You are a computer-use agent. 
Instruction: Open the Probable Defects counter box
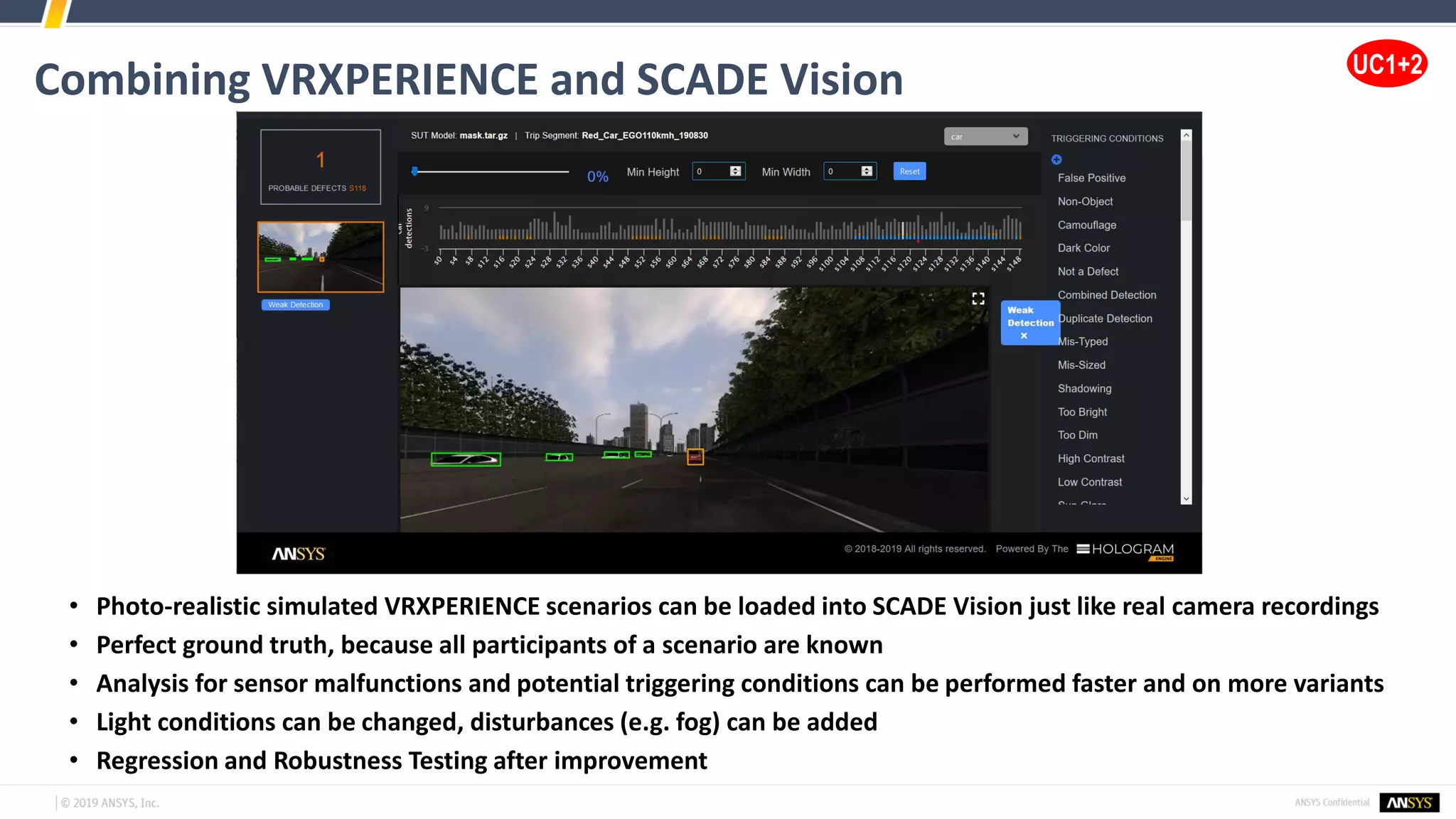click(321, 167)
